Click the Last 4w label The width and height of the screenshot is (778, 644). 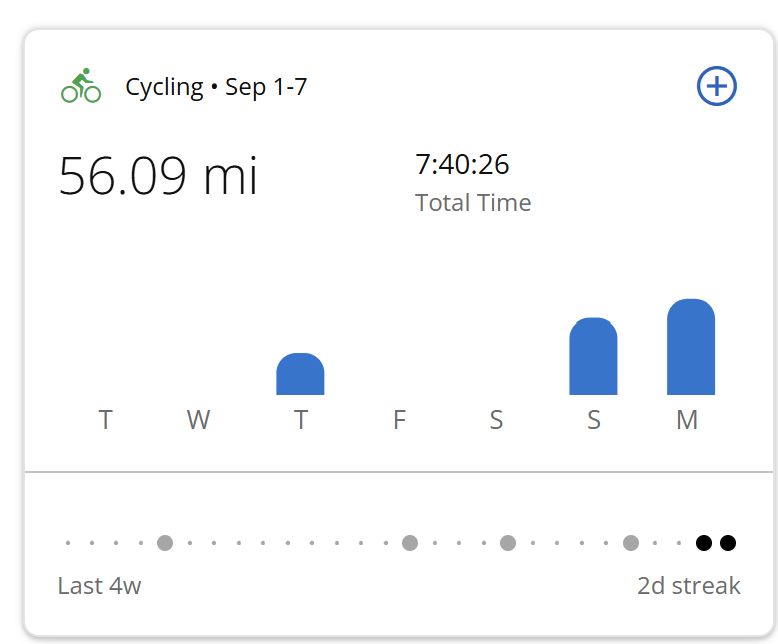click(x=99, y=586)
